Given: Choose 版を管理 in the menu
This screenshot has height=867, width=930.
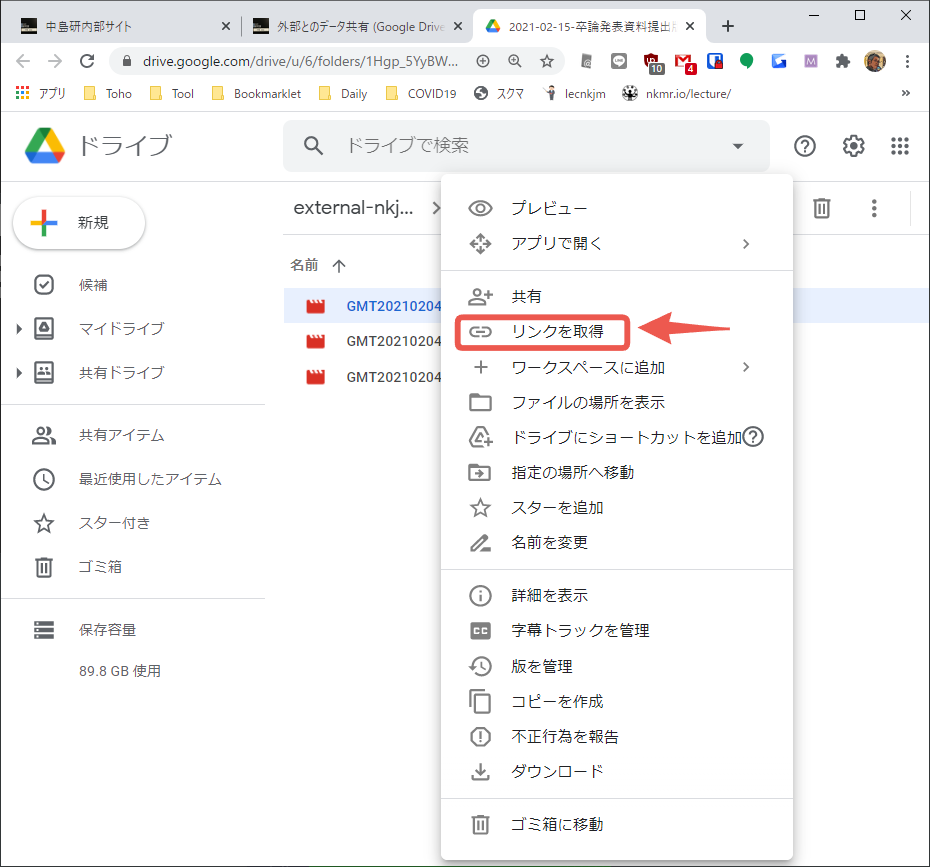Looking at the screenshot, I should coord(617,667).
